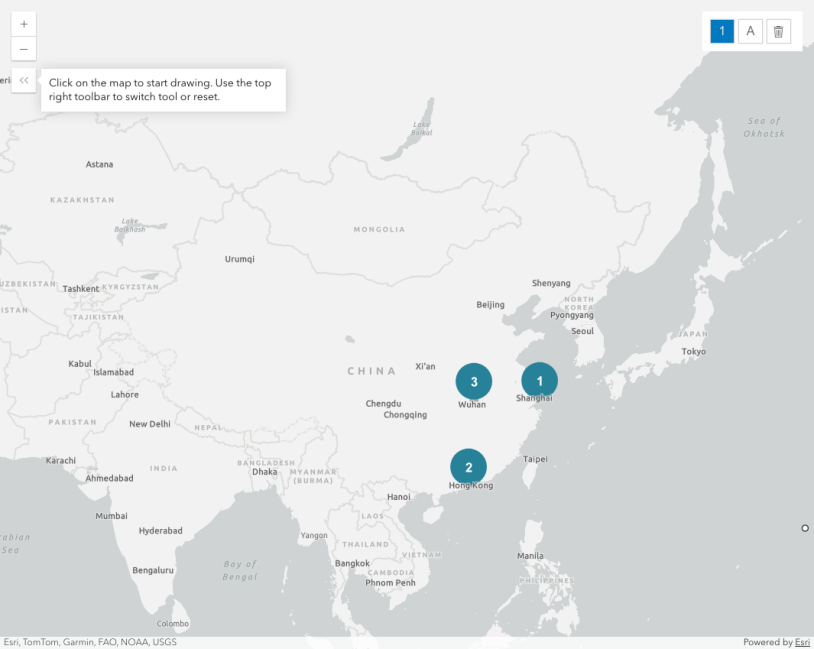The image size is (814, 649).
Task: Zoom out using the minus button
Action: tap(24, 49)
